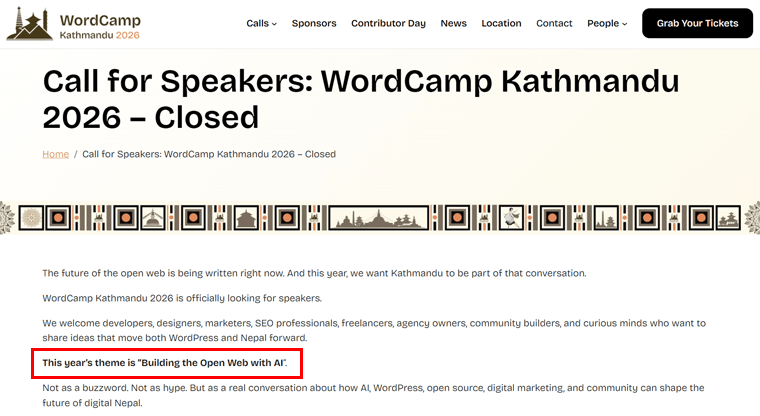Screen dimensions: 760x416
Task: Click paragraph starting 'We welcome developers, designers'
Action: [374, 330]
